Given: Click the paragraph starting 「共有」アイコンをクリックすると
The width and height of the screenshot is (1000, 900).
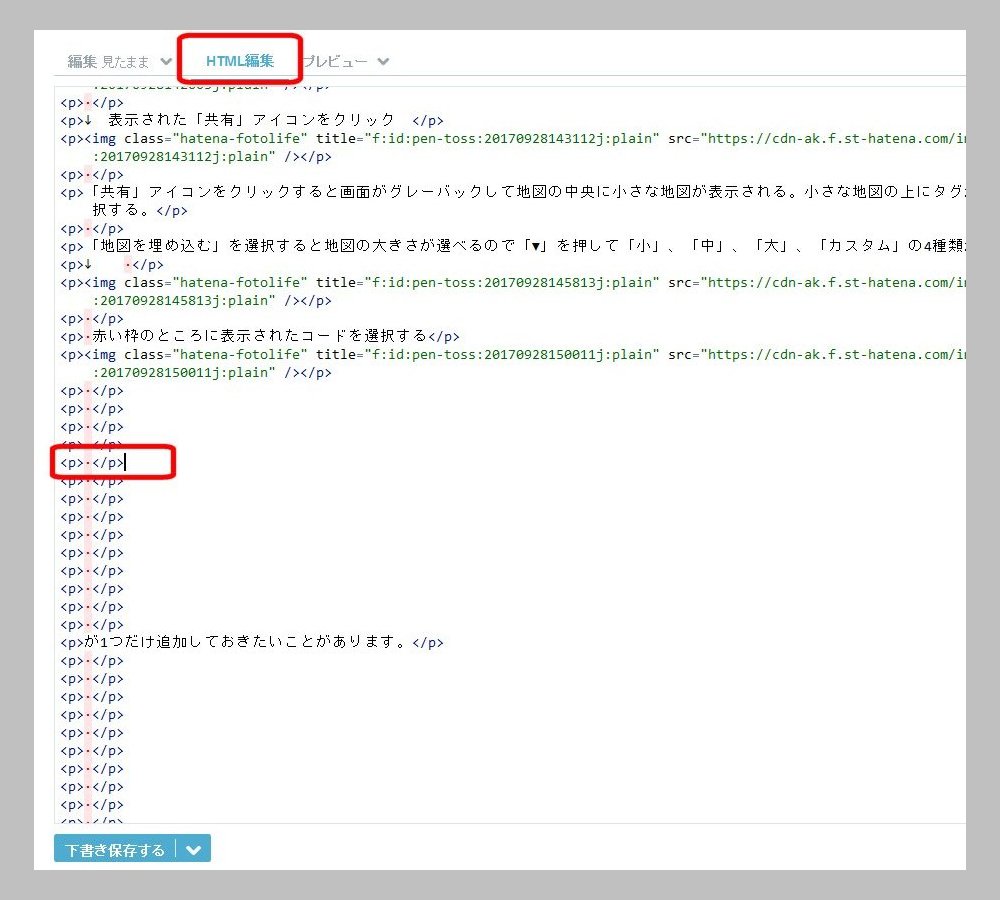Looking at the screenshot, I should click(513, 191).
